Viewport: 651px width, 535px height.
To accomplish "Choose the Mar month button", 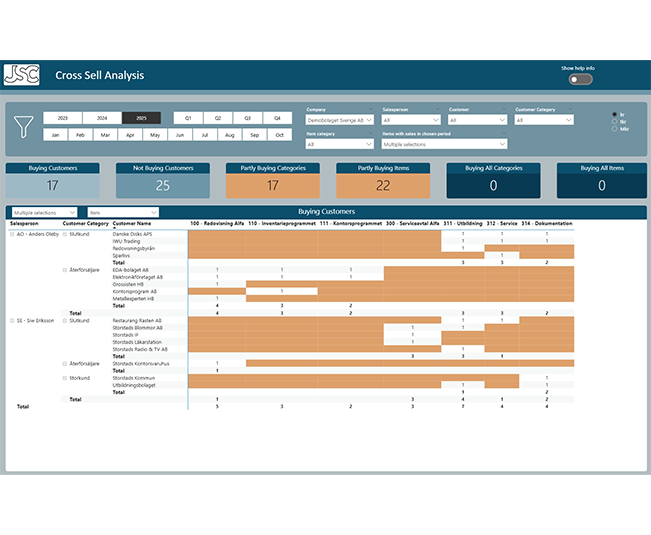I will pyautogui.click(x=105, y=135).
